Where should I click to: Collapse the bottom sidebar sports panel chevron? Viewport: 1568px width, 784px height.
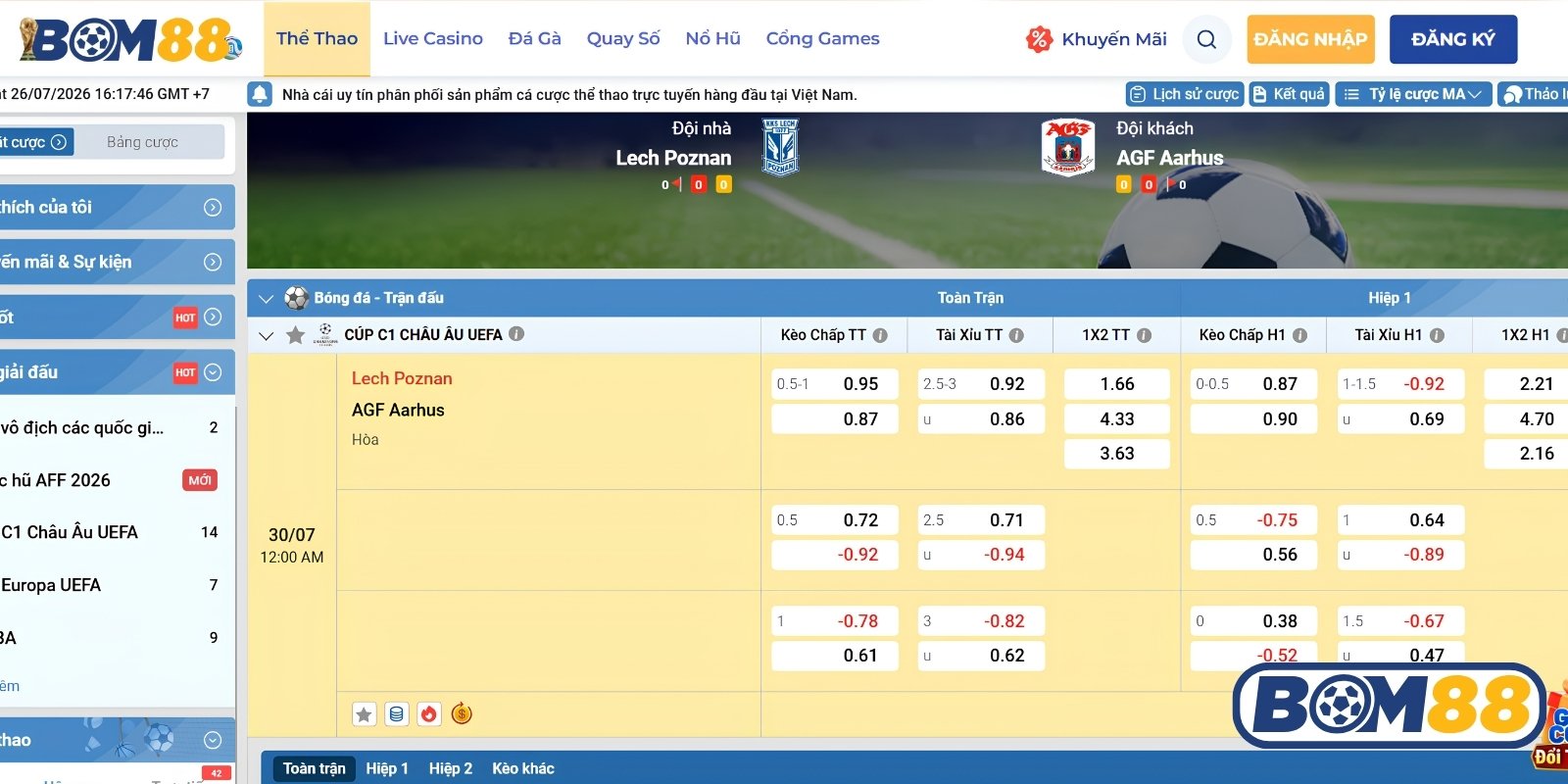213,741
